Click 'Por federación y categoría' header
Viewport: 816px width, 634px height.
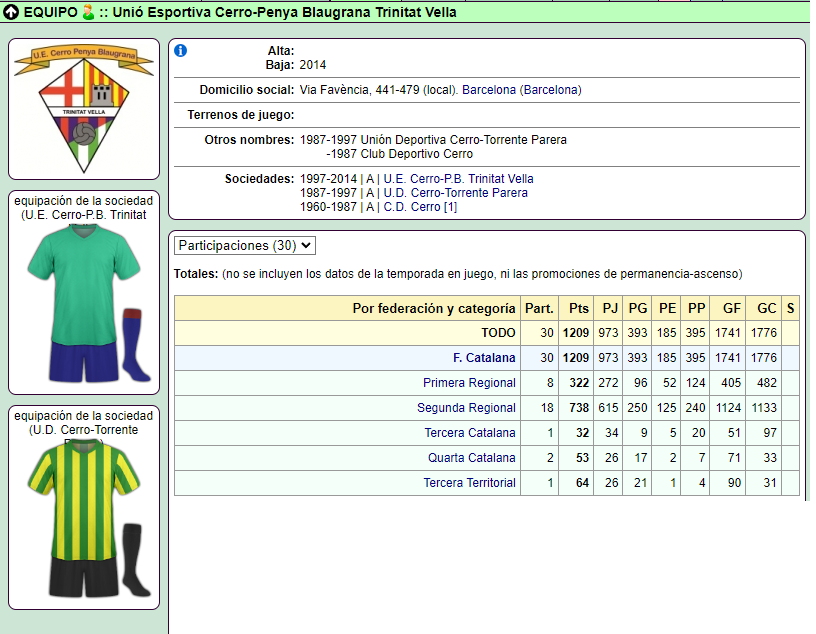434,309
